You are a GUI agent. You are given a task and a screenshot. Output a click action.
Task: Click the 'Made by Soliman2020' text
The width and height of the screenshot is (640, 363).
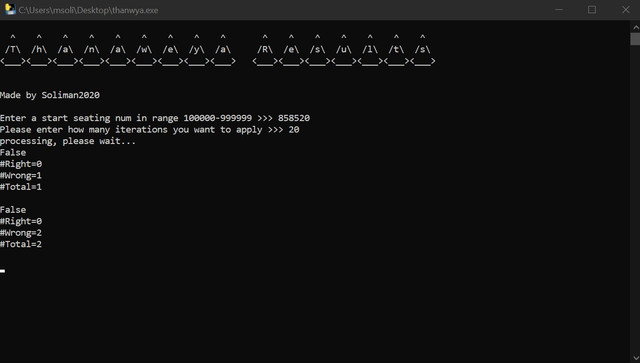(50, 95)
